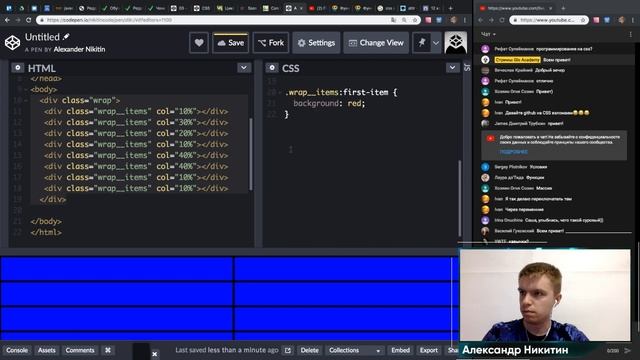Viewport: 640px width, 360px height.
Task: Click the heart (love) button
Action: (x=199, y=42)
